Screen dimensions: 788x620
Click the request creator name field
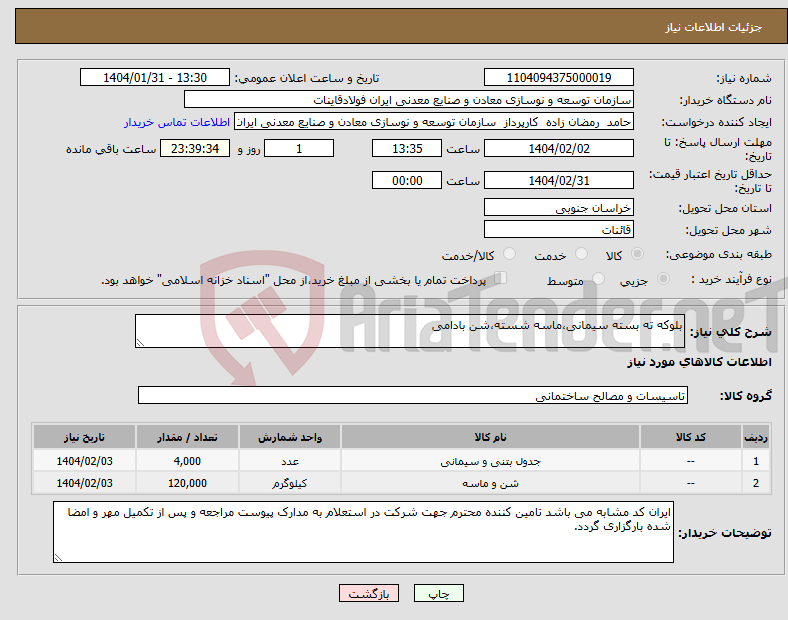(434, 122)
